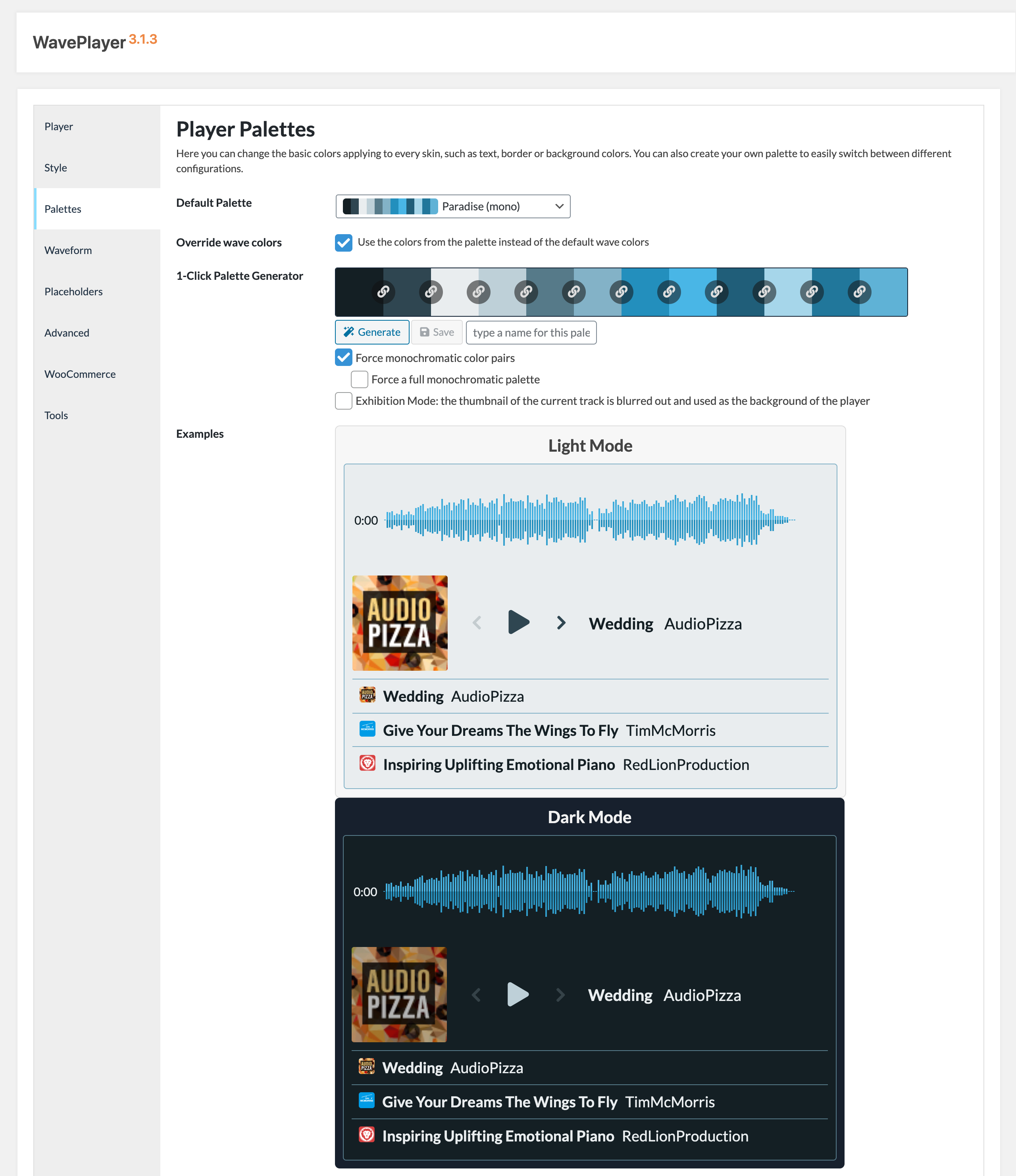Screen dimensions: 1016x1176
Task: Enable Exhibition Mode checkbox
Action: click(343, 401)
